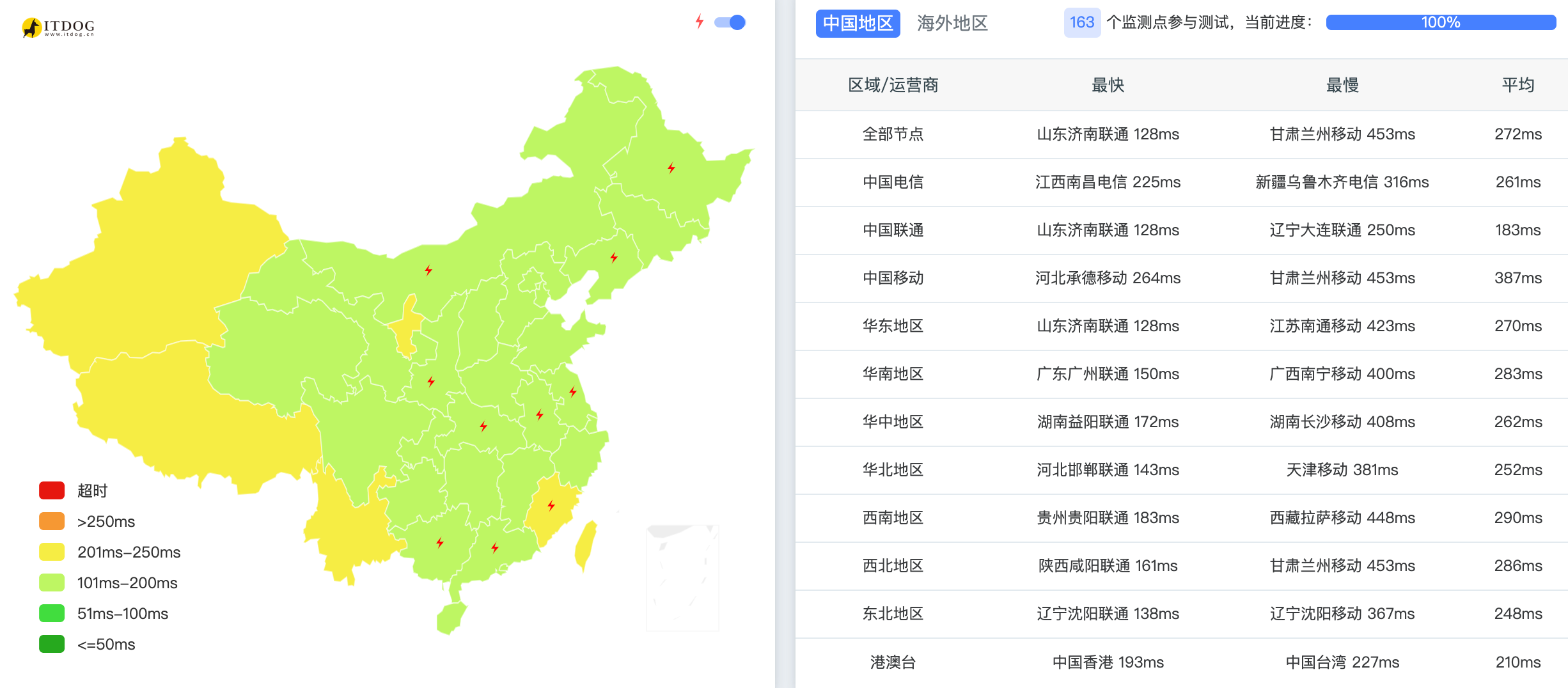Click the 华东地区 row label
Viewport: 1568px width, 688px height.
pos(893,326)
